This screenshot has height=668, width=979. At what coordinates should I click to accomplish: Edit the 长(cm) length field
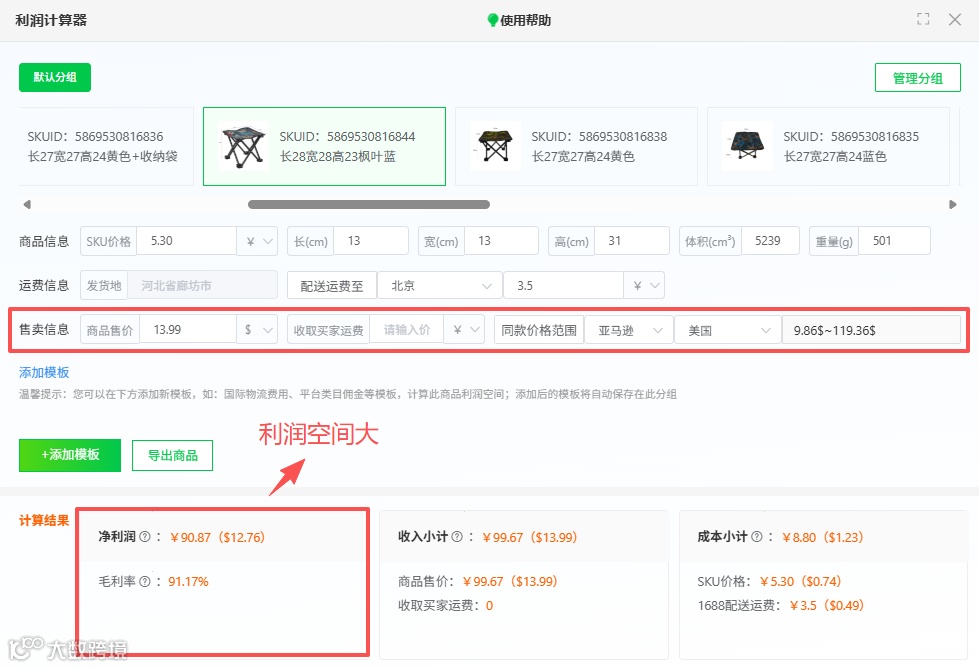[371, 241]
